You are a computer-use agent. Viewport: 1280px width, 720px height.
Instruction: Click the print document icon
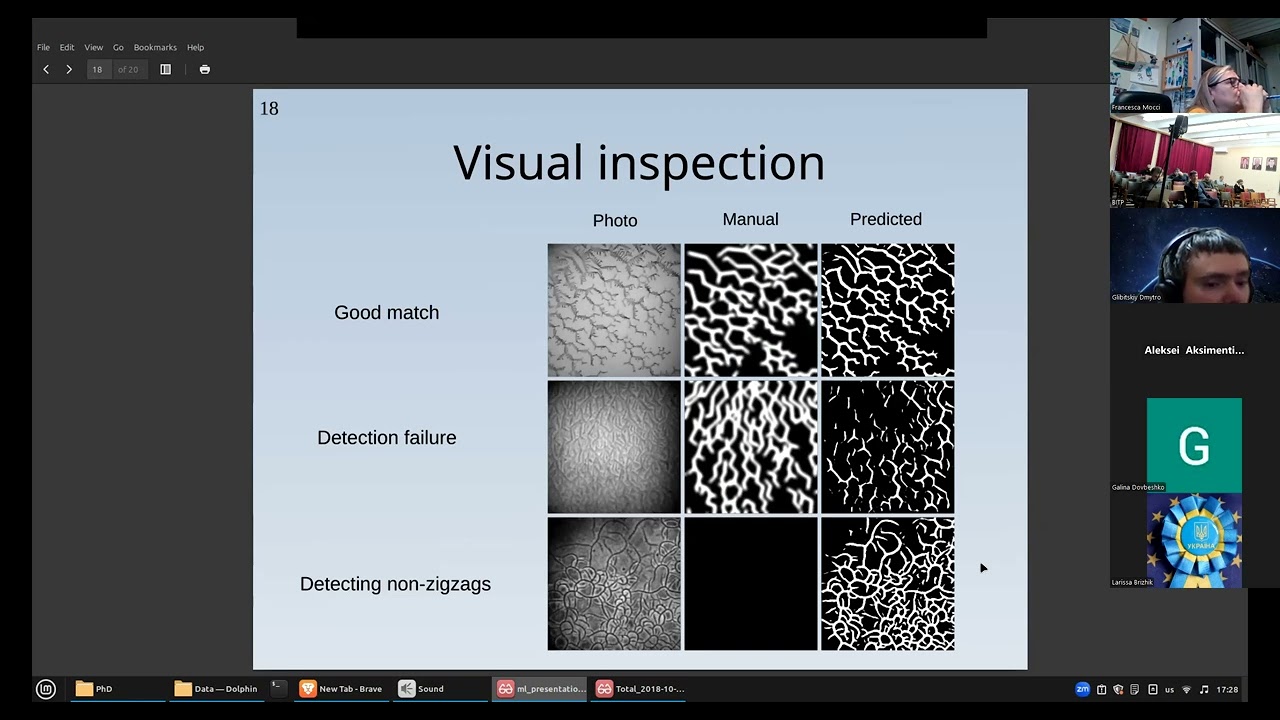coord(205,69)
